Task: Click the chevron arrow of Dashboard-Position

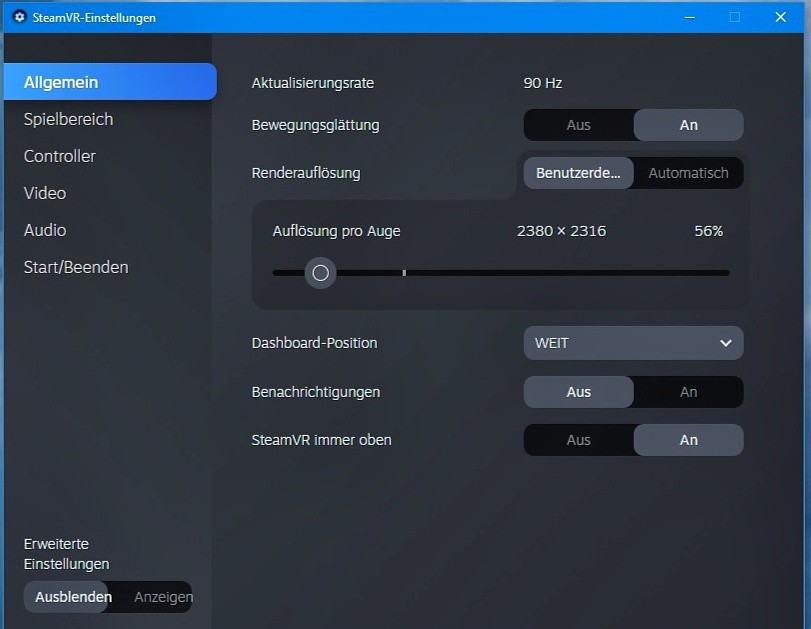Action: (726, 343)
